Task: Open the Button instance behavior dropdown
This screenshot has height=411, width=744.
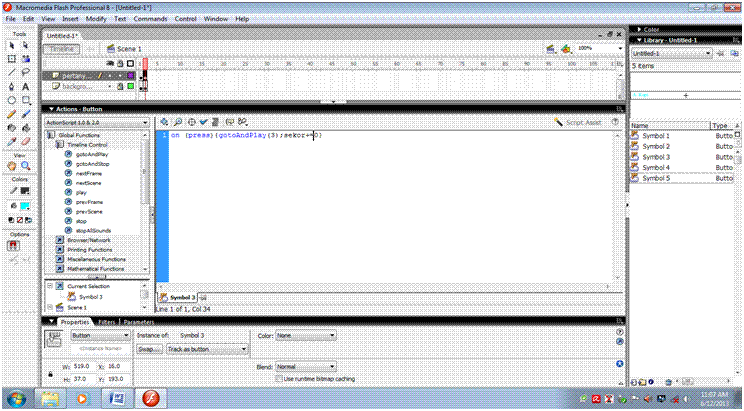Action: tap(100, 336)
